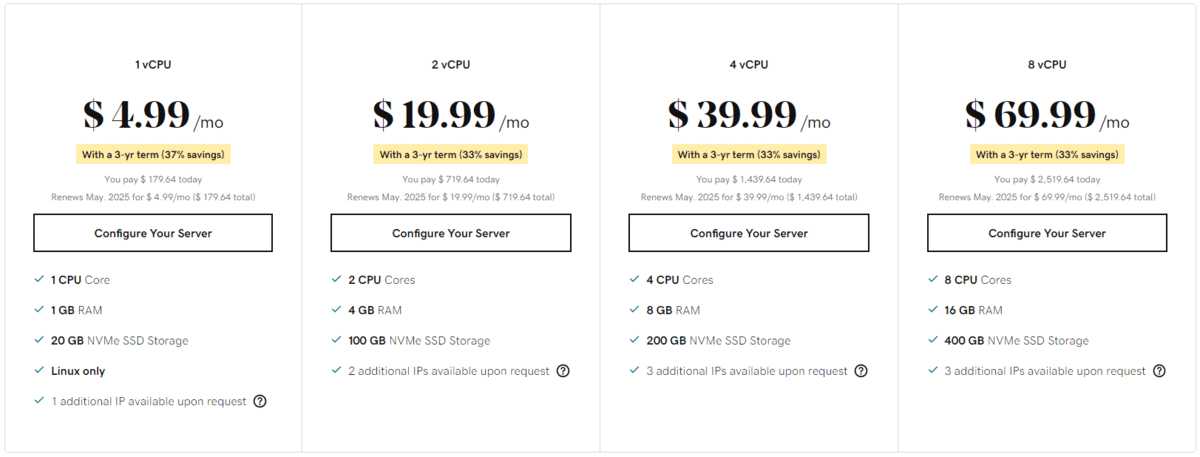Configure Your Server for 2 vCPU plan

click(451, 233)
